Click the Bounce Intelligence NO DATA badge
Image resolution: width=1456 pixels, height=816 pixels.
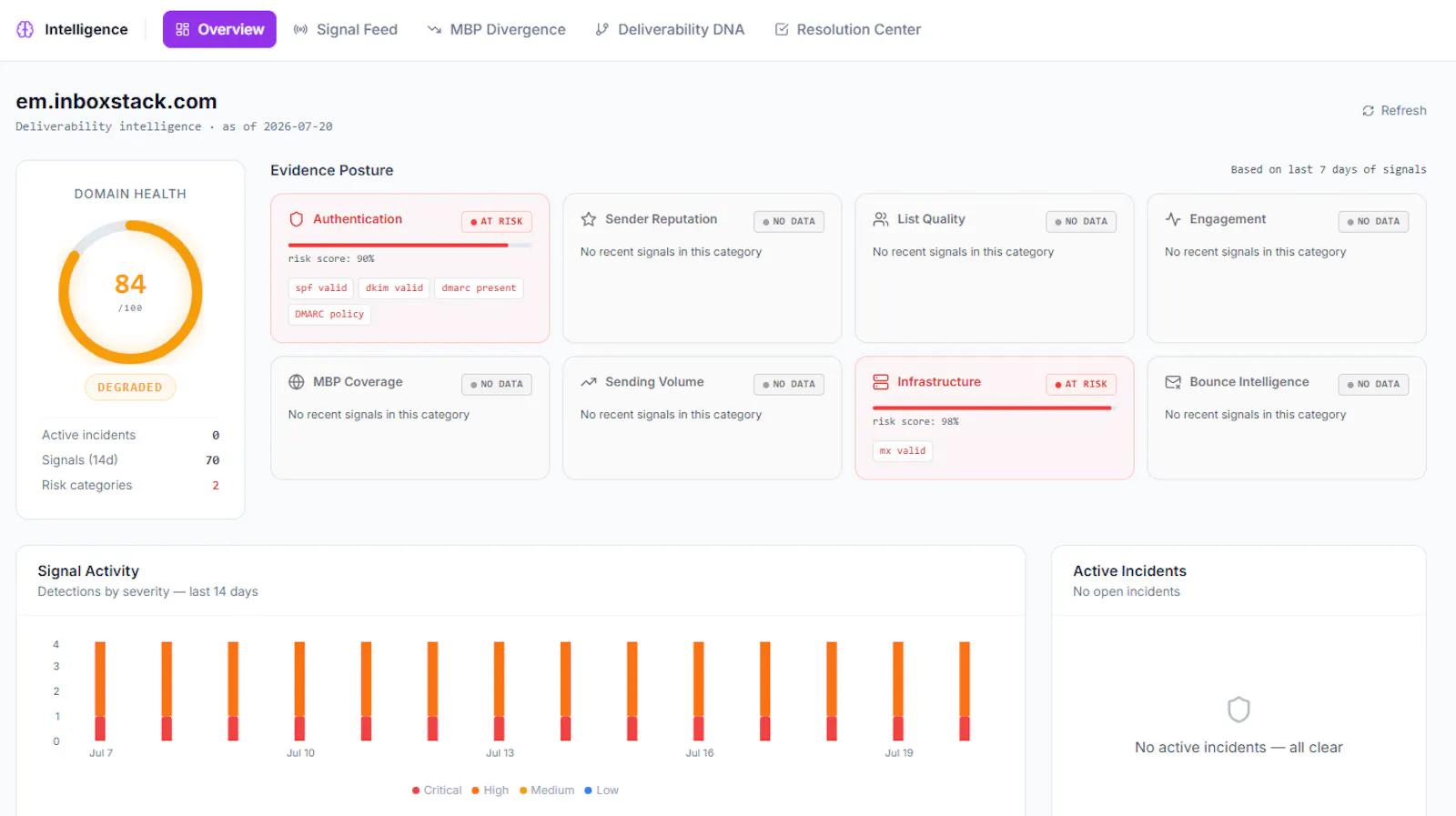coord(1373,384)
